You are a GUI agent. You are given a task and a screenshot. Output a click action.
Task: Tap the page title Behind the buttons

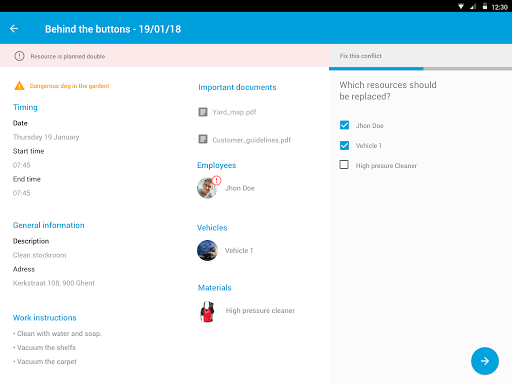click(x=113, y=29)
